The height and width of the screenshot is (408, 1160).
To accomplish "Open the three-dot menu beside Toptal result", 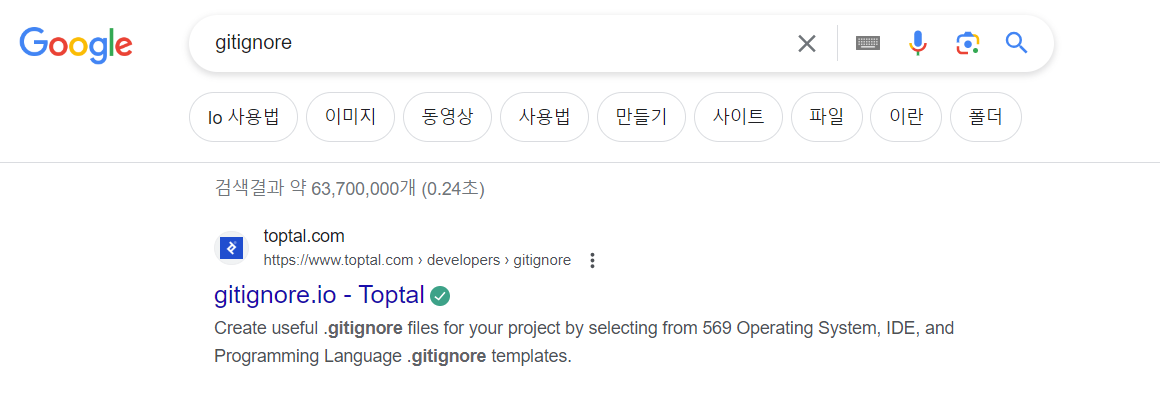I will click(591, 260).
